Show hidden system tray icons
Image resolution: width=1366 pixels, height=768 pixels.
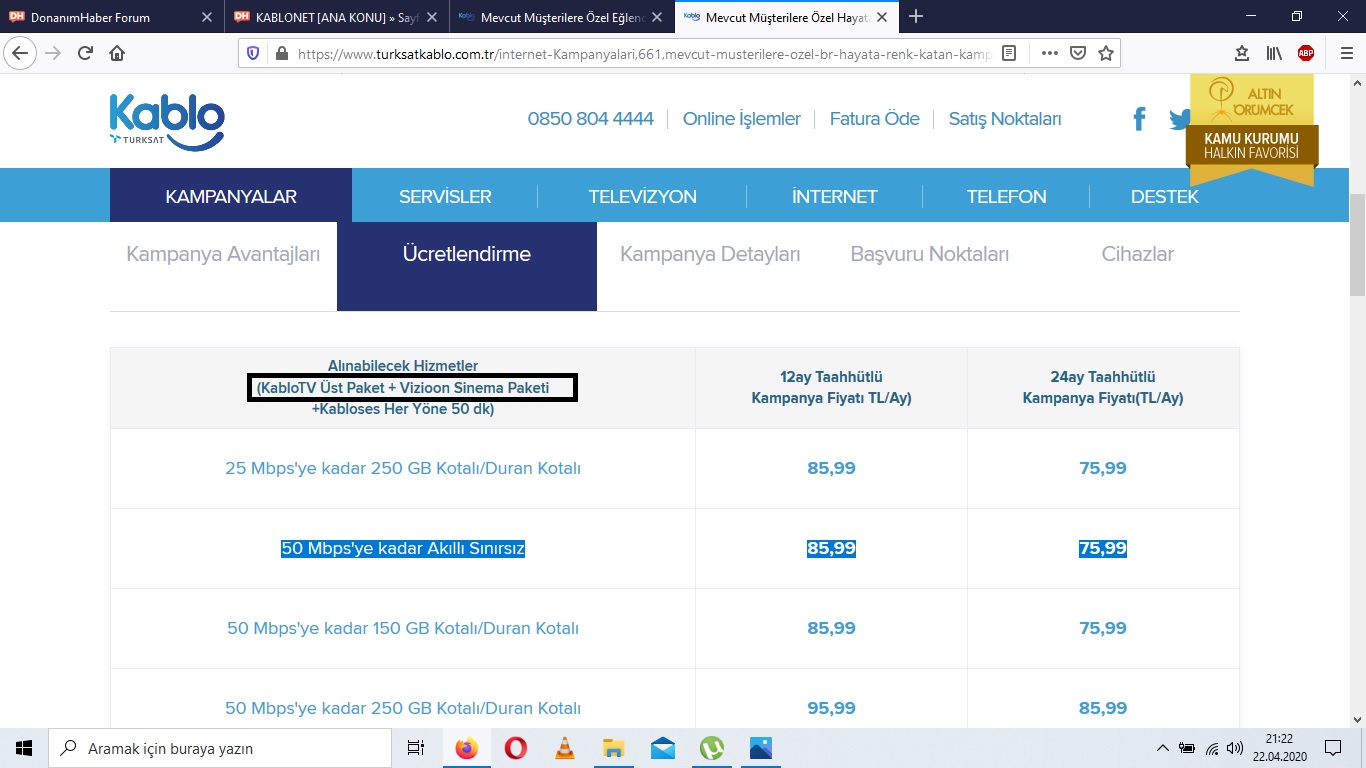[1162, 748]
